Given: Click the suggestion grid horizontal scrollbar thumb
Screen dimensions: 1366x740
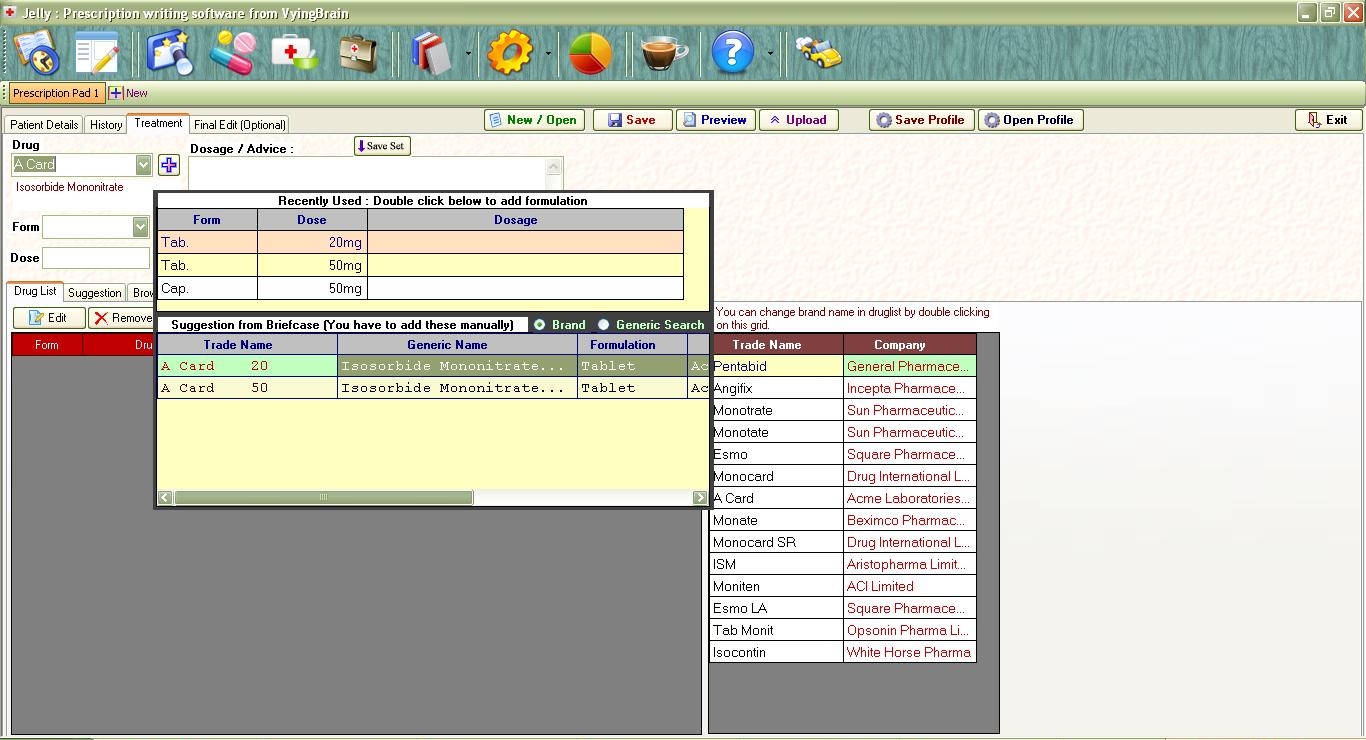Looking at the screenshot, I should tap(323, 497).
